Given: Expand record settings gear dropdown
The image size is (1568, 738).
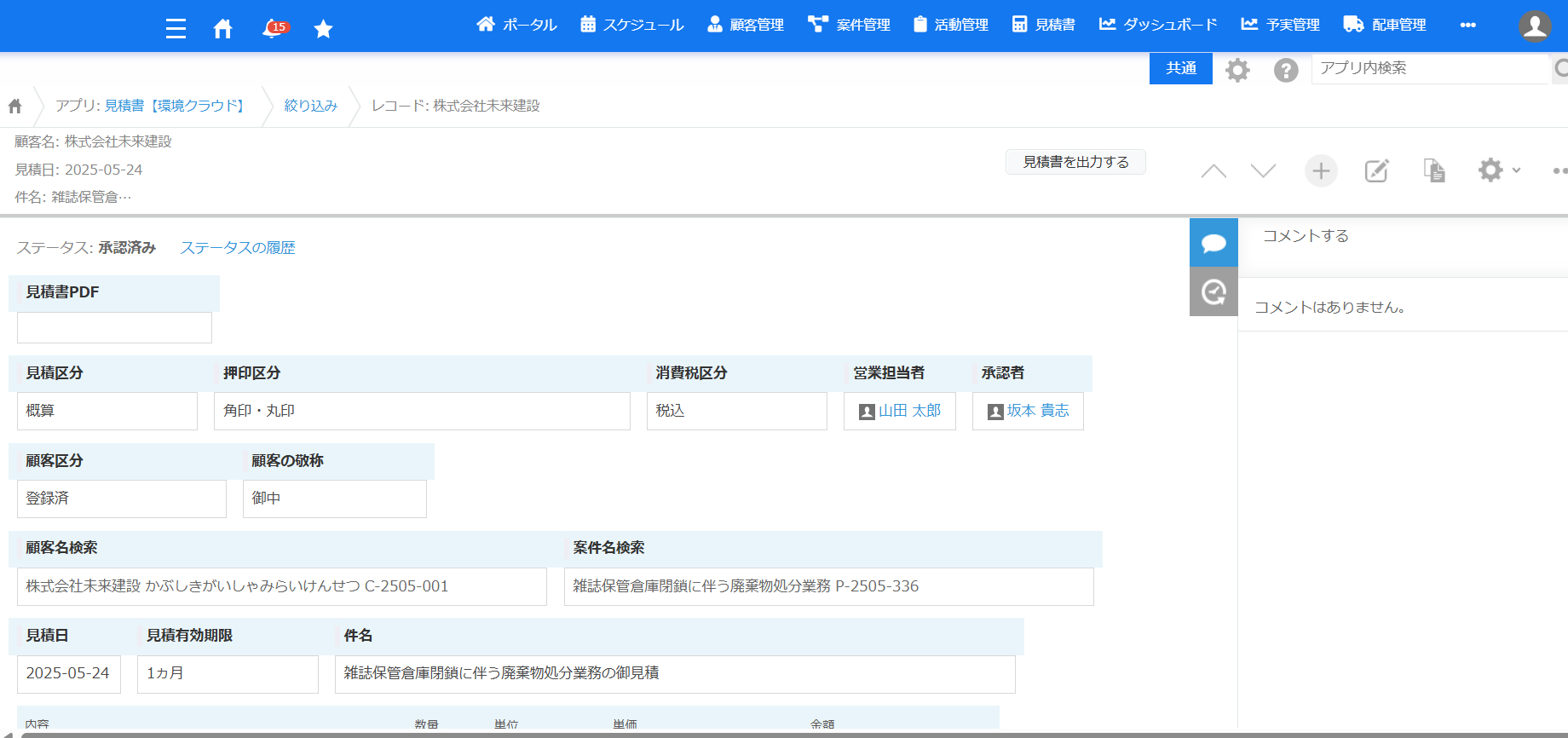Looking at the screenshot, I should point(1498,170).
